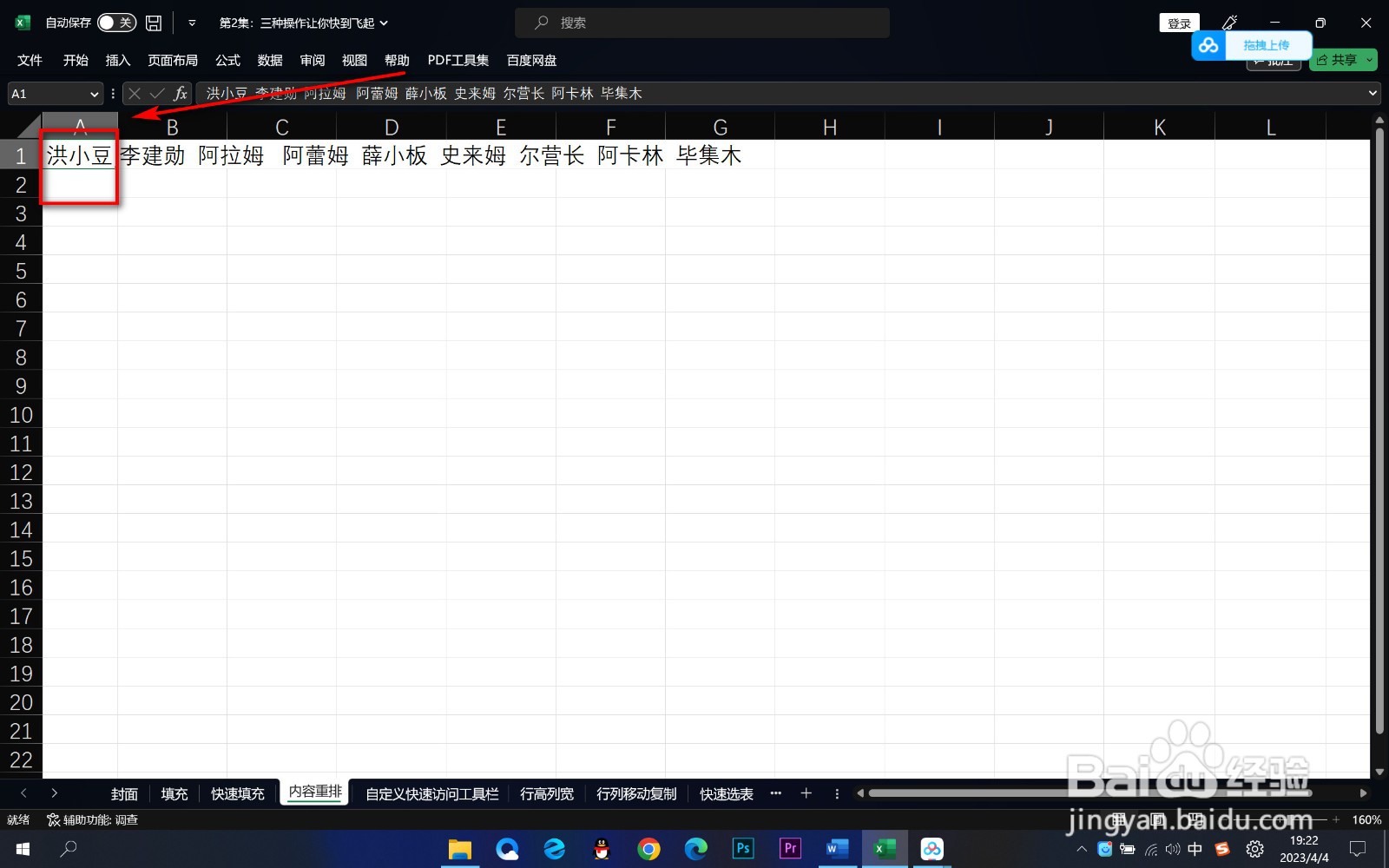
Task: Open the 视图 View tab
Action: (354, 60)
